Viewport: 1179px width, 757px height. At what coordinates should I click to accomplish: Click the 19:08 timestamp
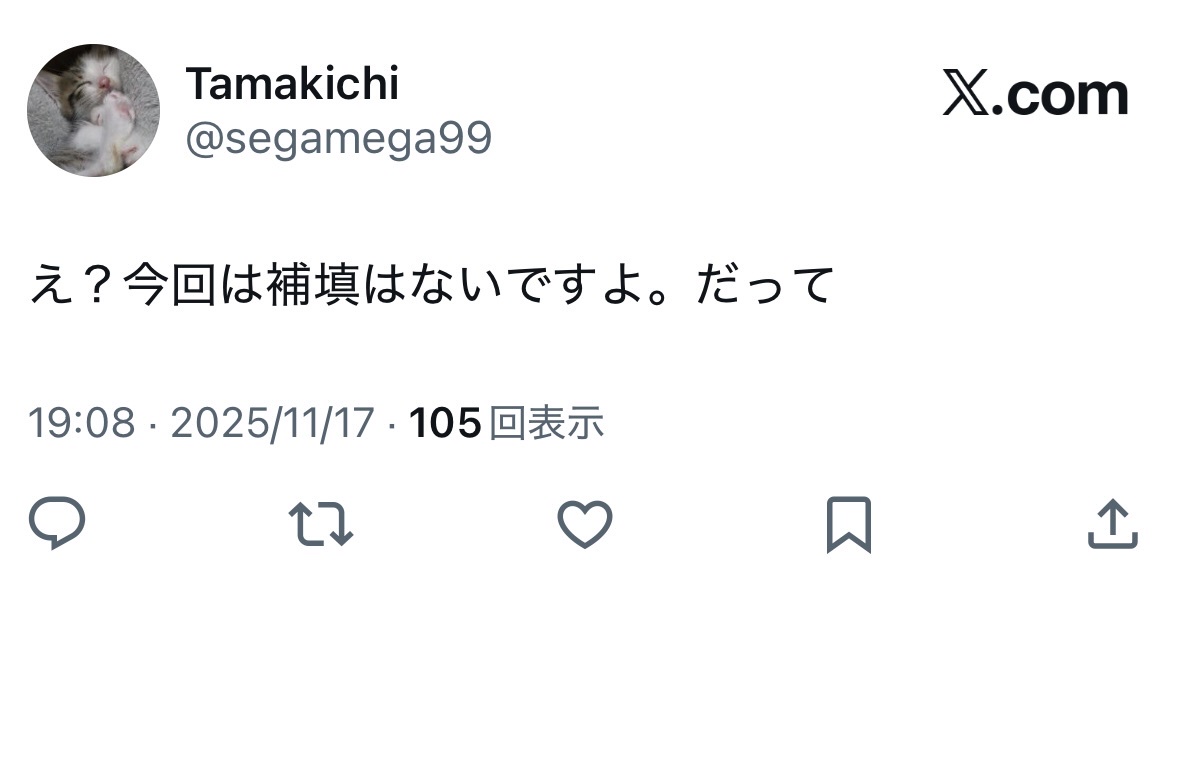point(81,424)
